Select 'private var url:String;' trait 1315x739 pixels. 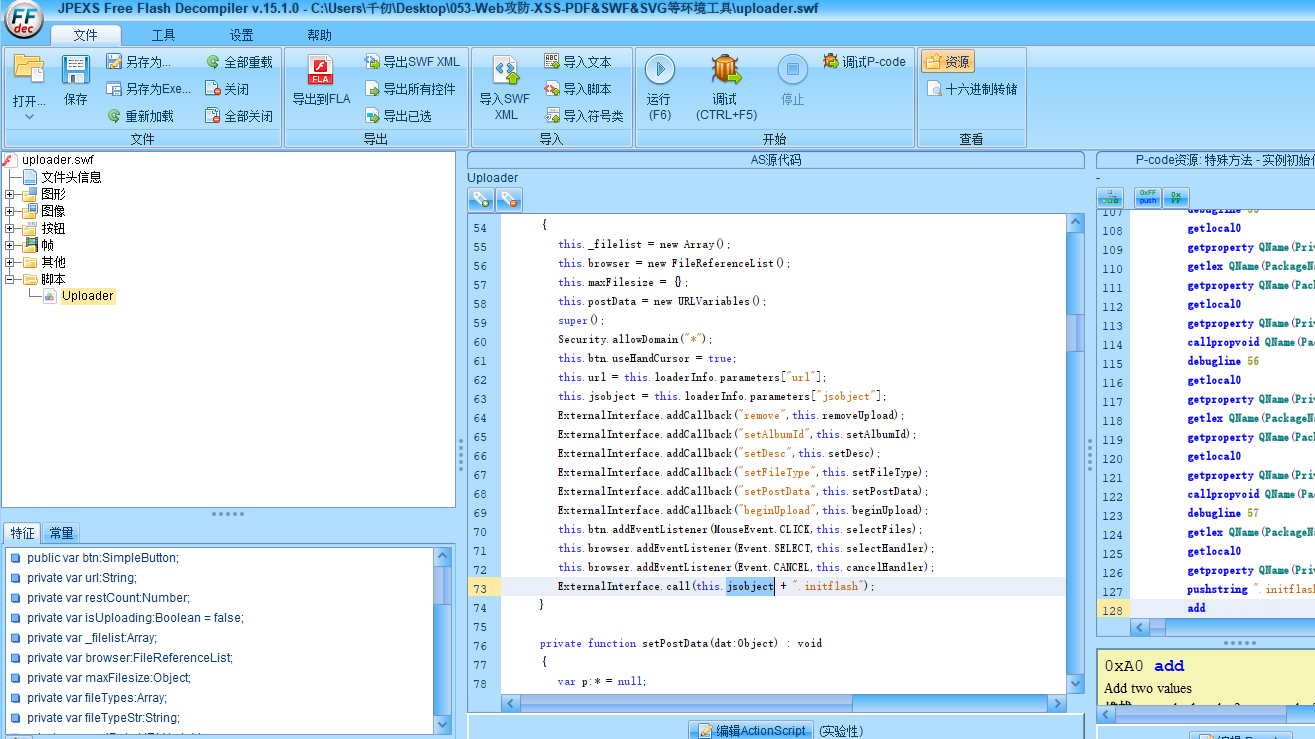82,578
